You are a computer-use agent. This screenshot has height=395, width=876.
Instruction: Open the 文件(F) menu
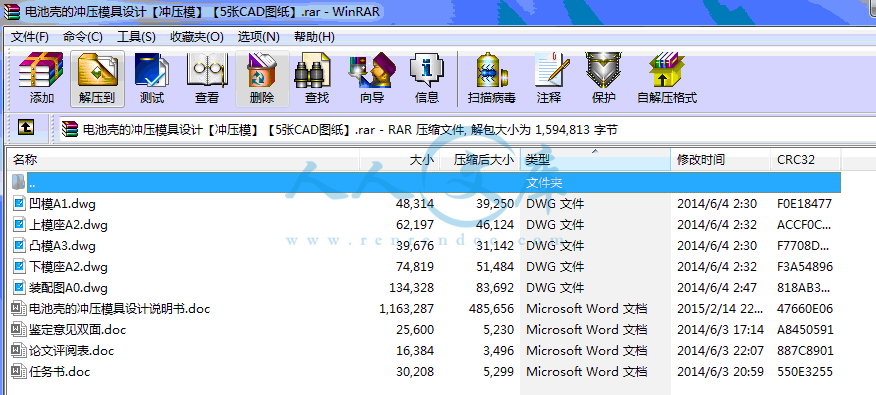[x=30, y=37]
